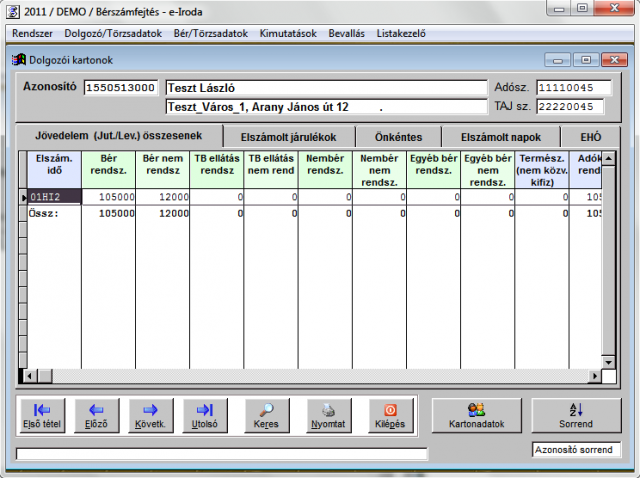Screen dimensions: 640x478
Task: Print using the Nyomtat button
Action: click(x=327, y=415)
